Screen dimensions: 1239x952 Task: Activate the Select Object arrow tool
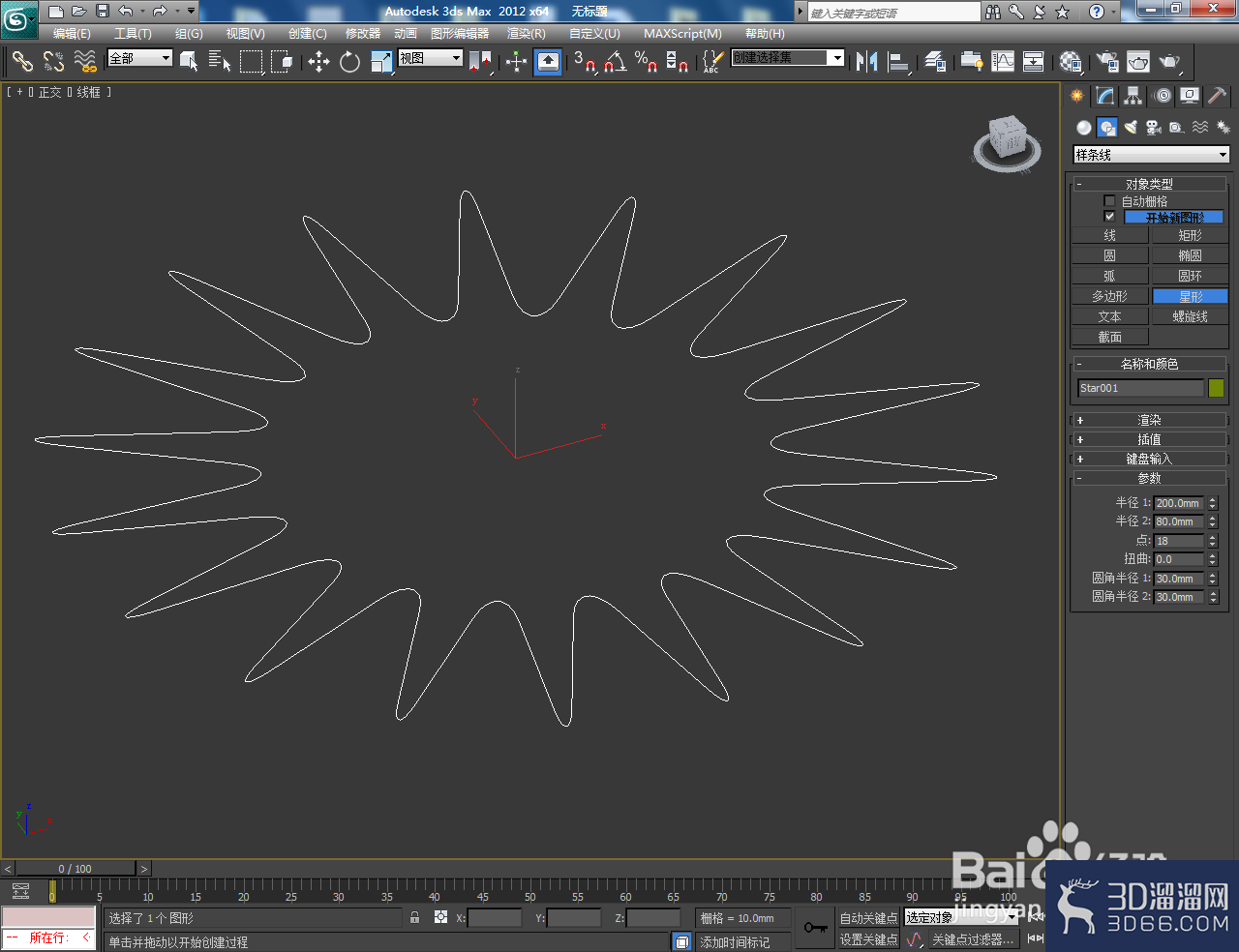pos(190,62)
